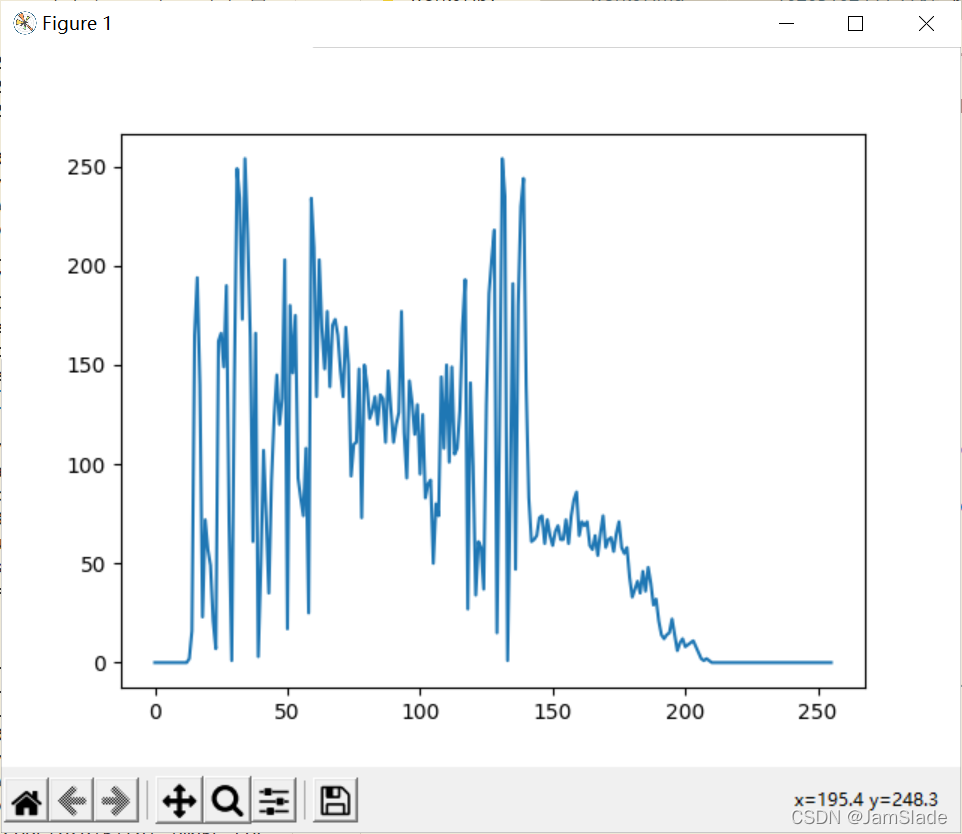Click the y-axis label 100

87,465
